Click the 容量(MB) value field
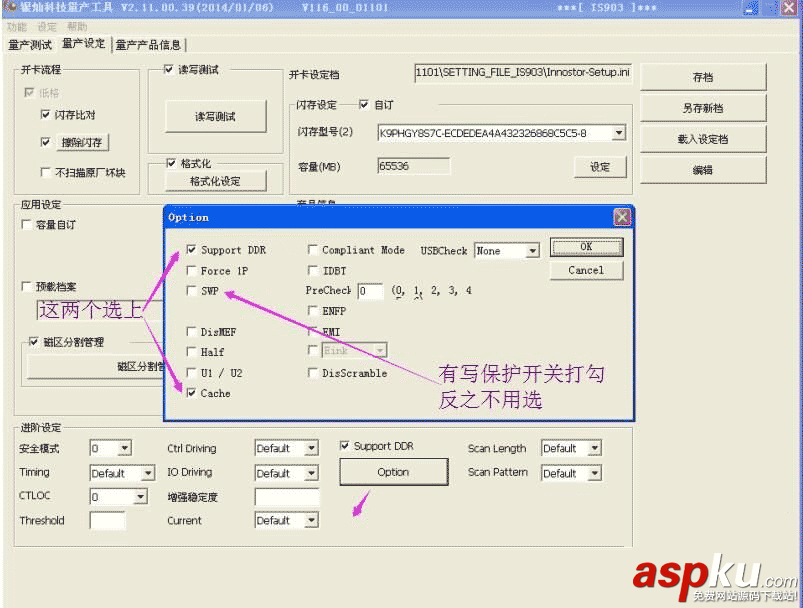803x608 pixels. coord(414,166)
